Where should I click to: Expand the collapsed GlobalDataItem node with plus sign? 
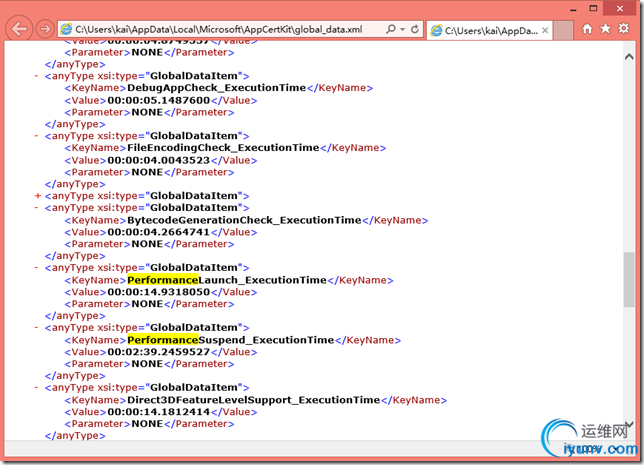38,196
